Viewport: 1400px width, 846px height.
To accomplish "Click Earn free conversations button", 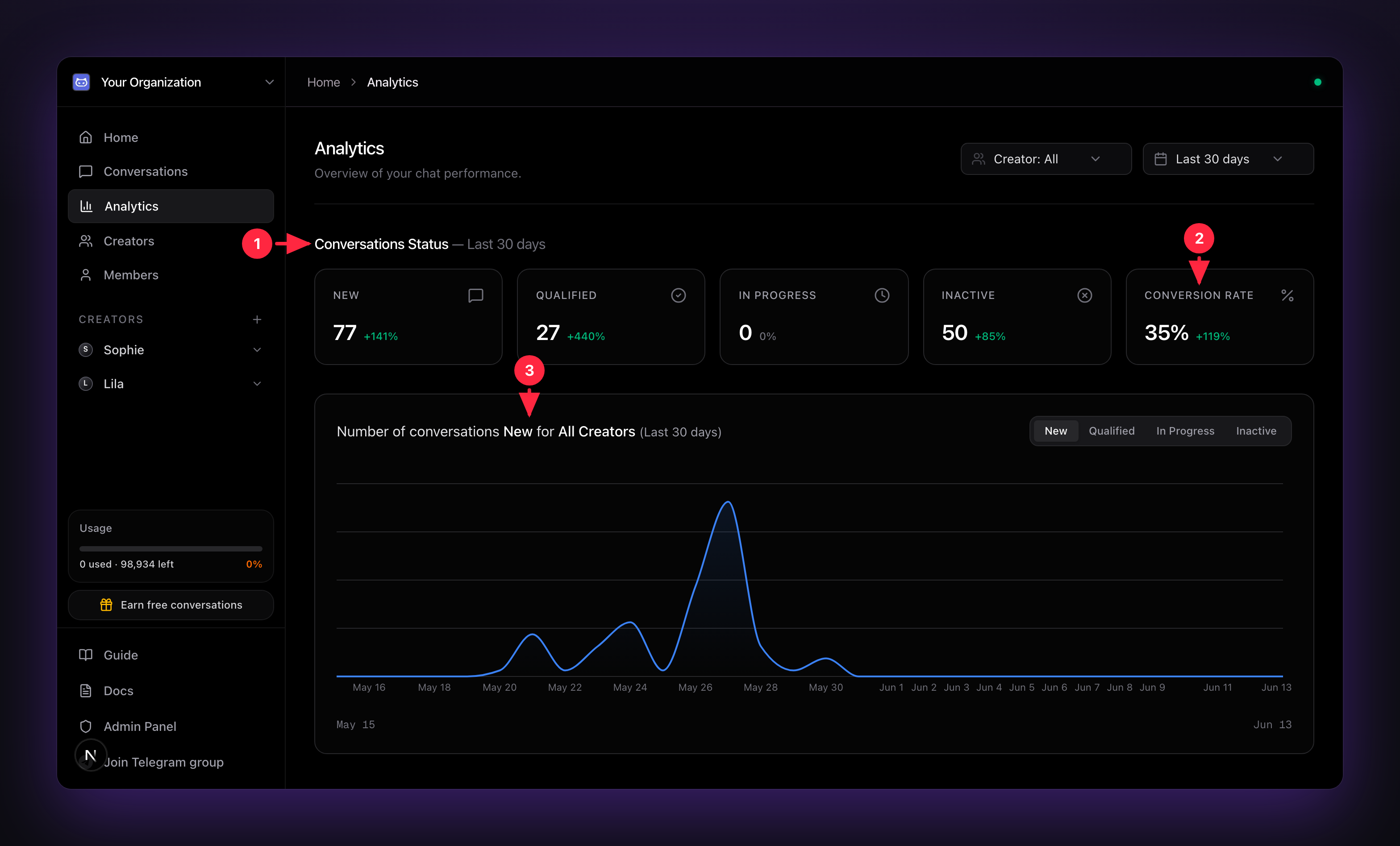I will pyautogui.click(x=171, y=605).
